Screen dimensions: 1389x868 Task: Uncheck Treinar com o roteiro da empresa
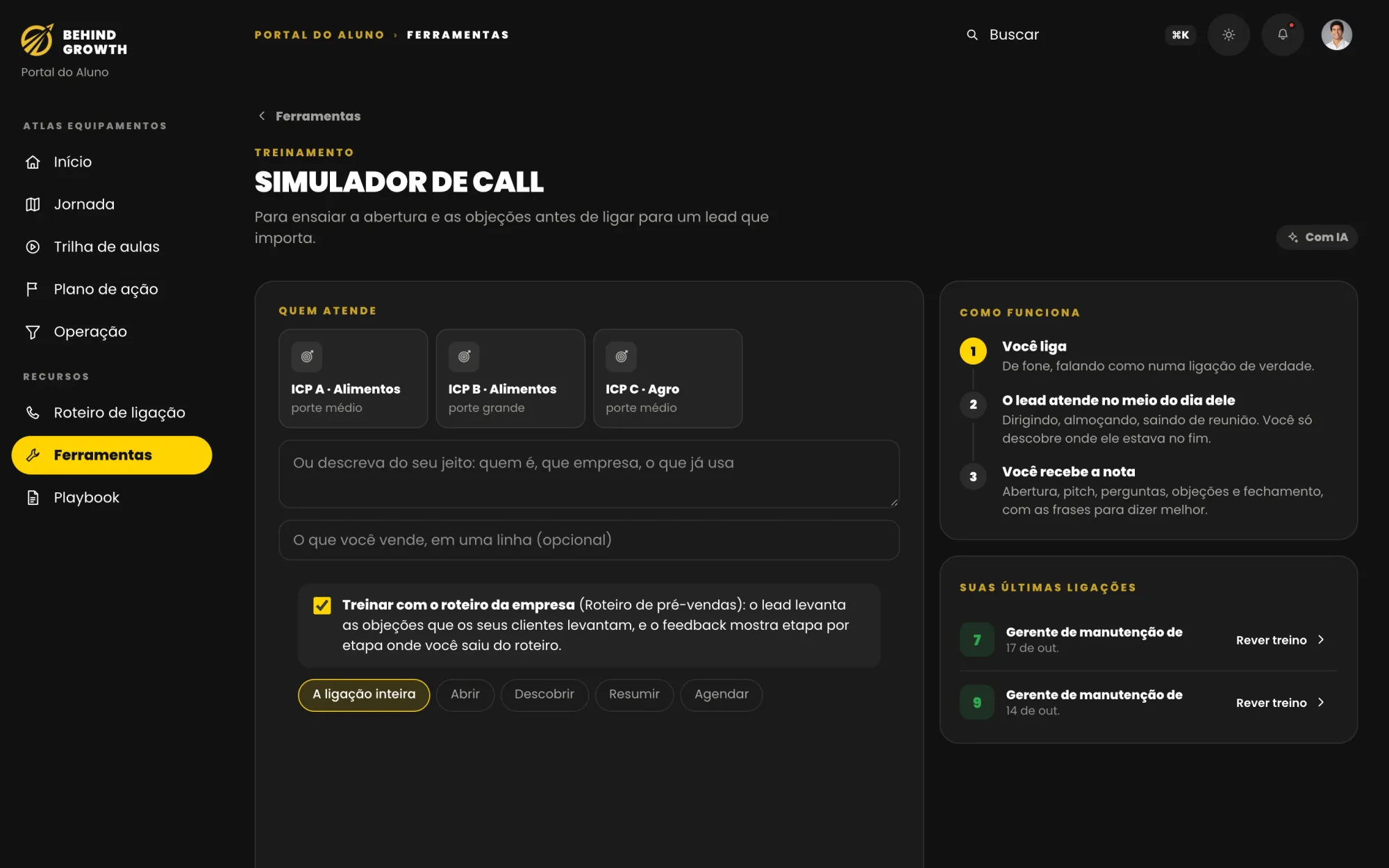pos(322,606)
